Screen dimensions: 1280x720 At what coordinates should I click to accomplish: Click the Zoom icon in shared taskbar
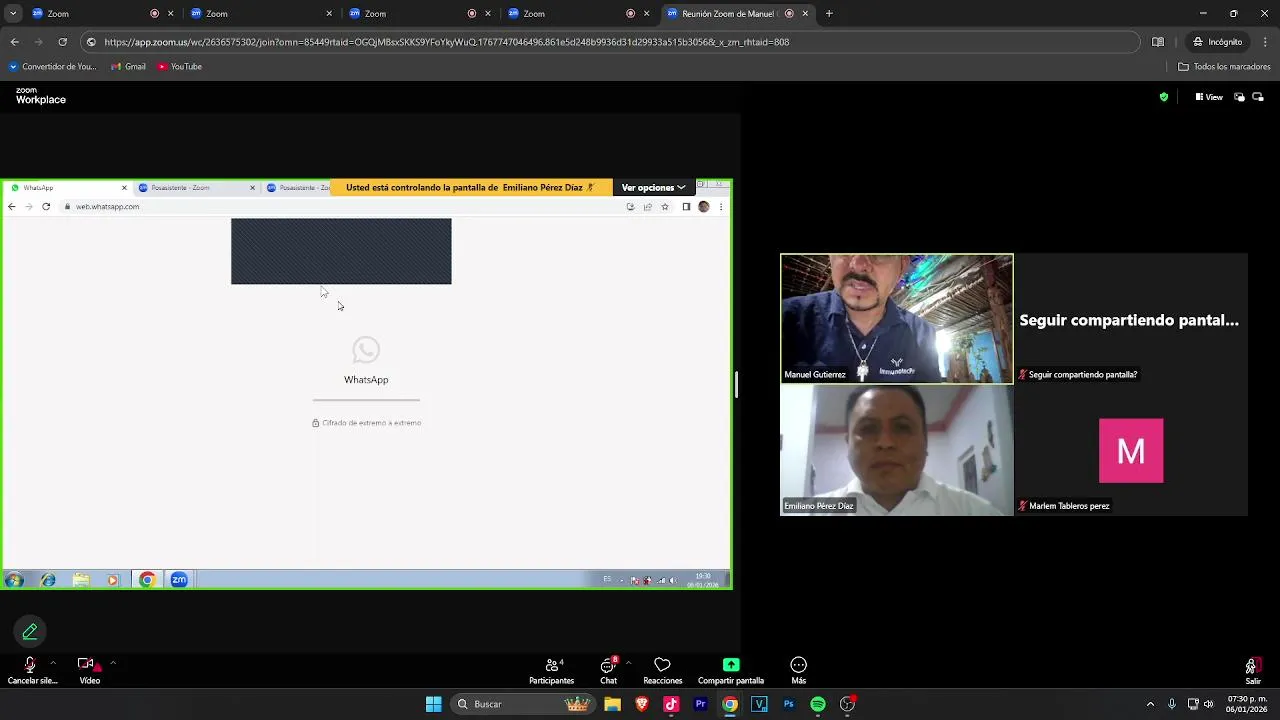(179, 580)
